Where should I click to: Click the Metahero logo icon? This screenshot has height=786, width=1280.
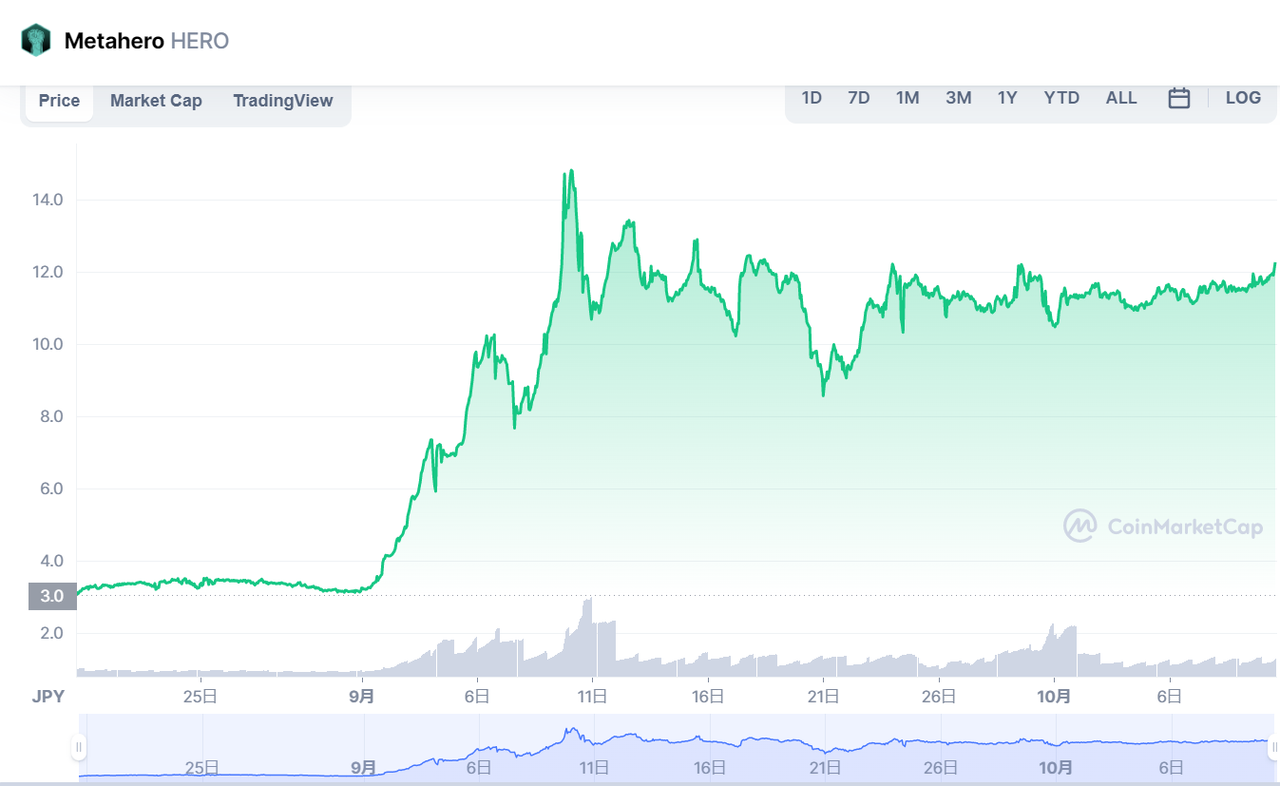(35, 41)
